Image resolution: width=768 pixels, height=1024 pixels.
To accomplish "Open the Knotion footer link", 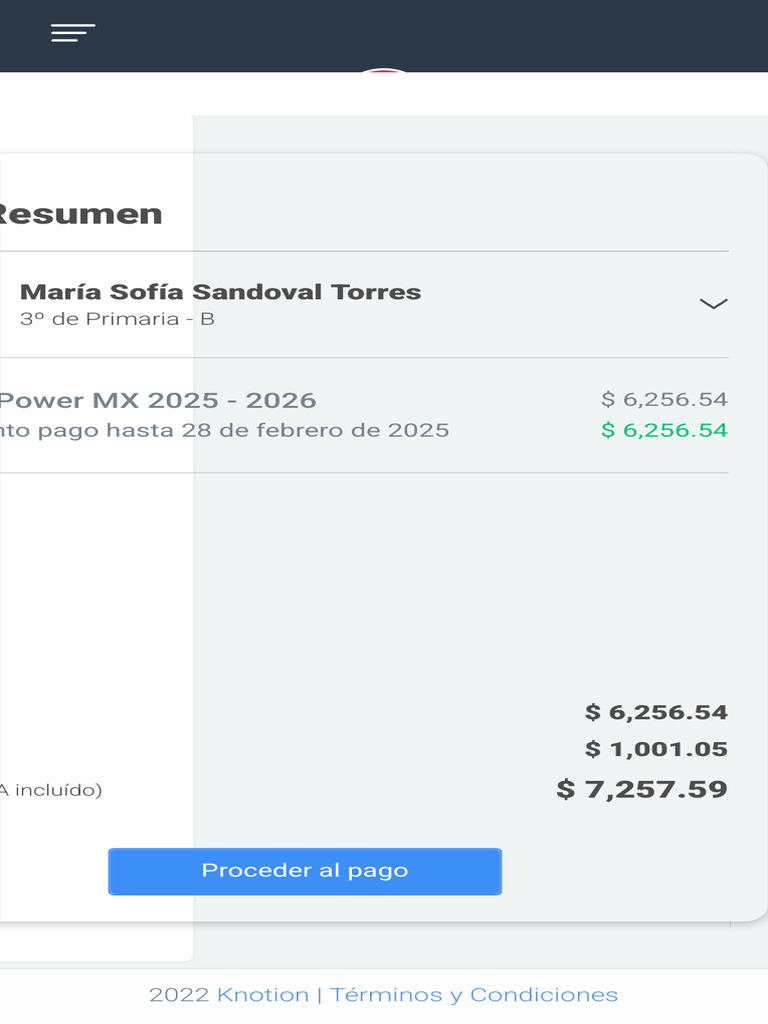I will tap(263, 995).
